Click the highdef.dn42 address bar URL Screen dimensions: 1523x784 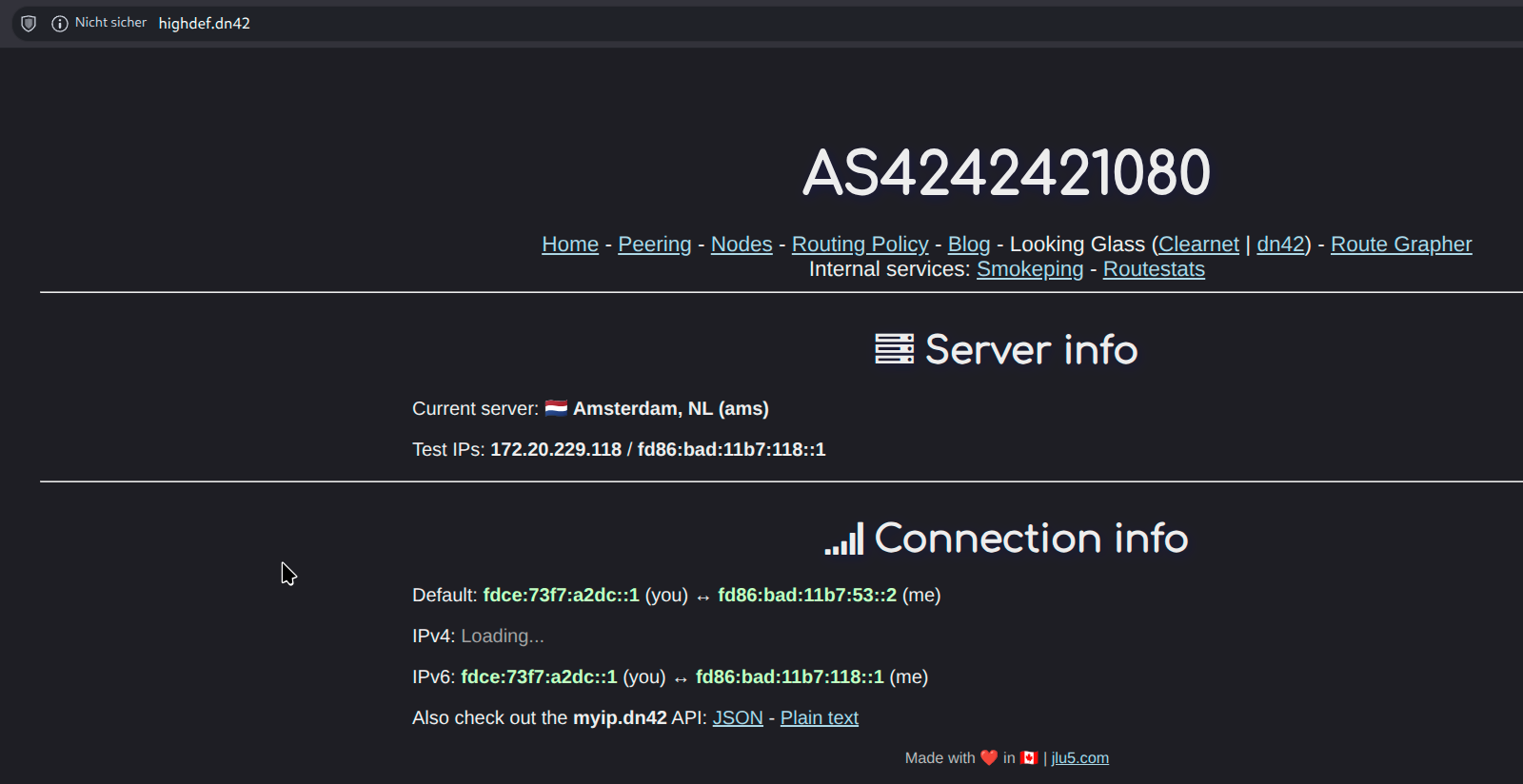tap(204, 24)
